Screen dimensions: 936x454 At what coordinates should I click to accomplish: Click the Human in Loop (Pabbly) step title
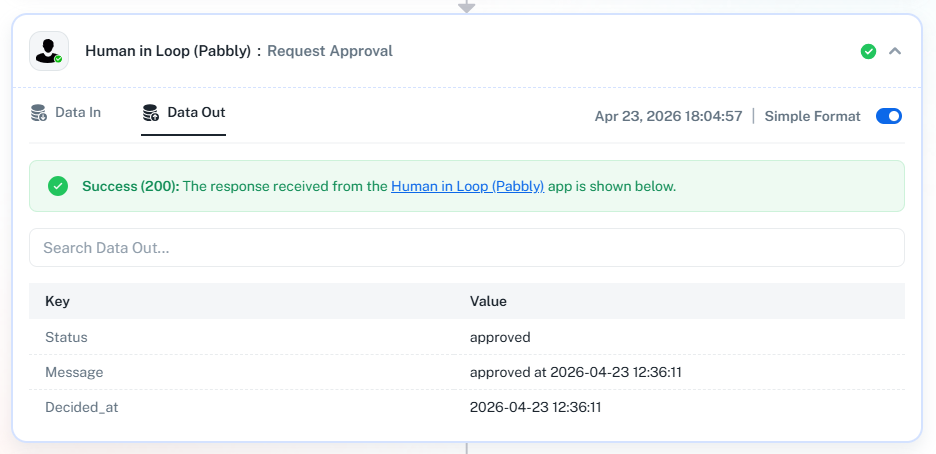(x=168, y=51)
